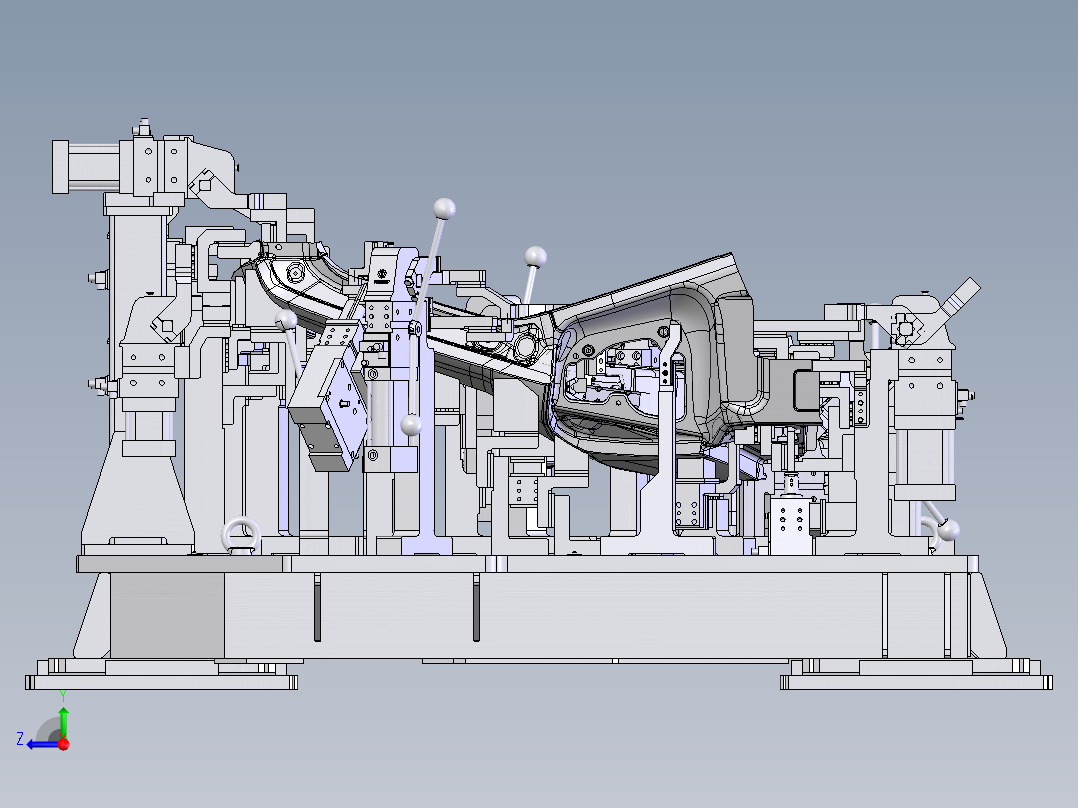The width and height of the screenshot is (1078, 808).
Task: Click the red origin sphere of the view triad
Action: 64,744
